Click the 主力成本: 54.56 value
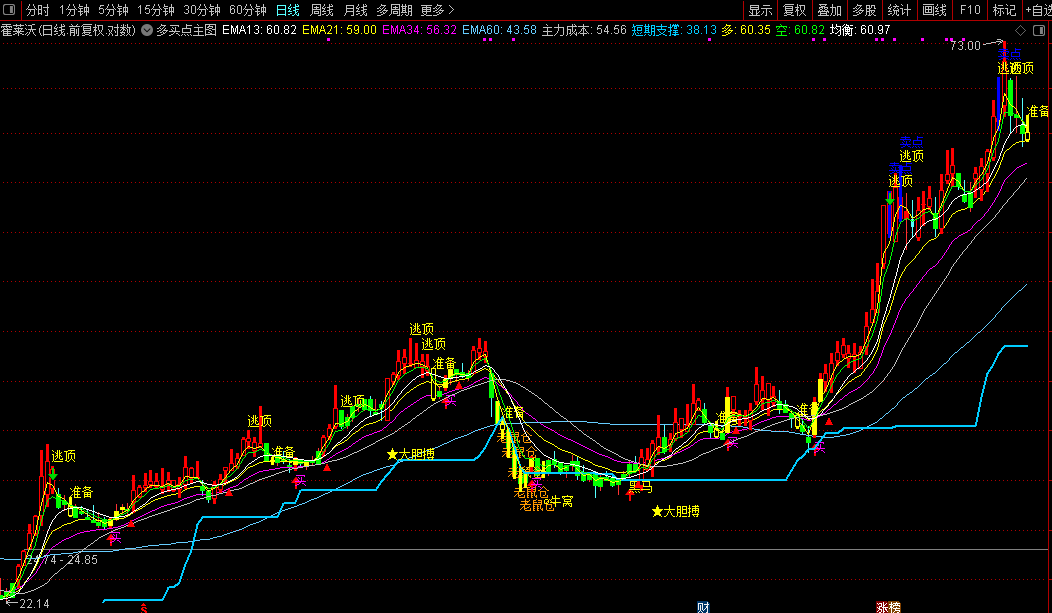Screen dimensions: 1052x613 click(x=584, y=30)
